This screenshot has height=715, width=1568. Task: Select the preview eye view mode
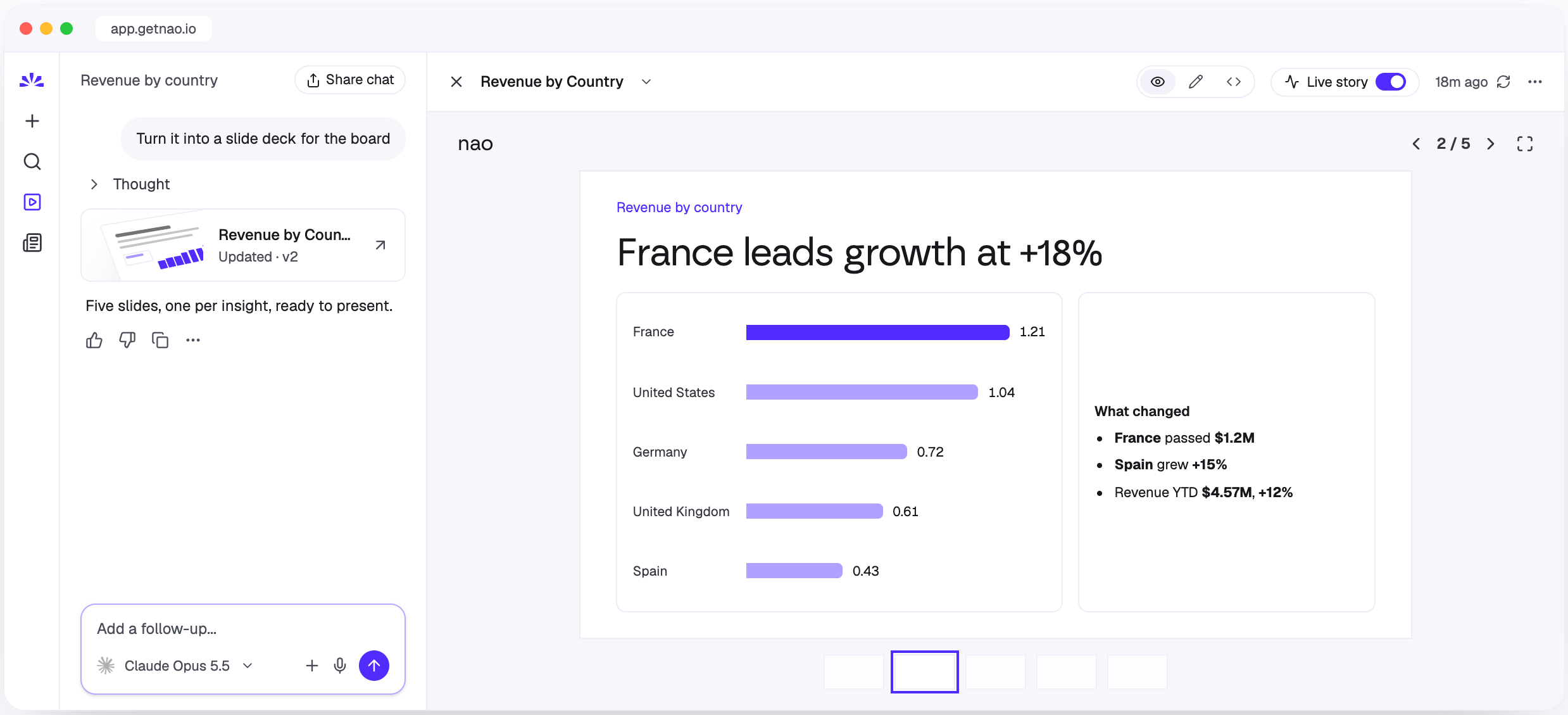[x=1158, y=82]
